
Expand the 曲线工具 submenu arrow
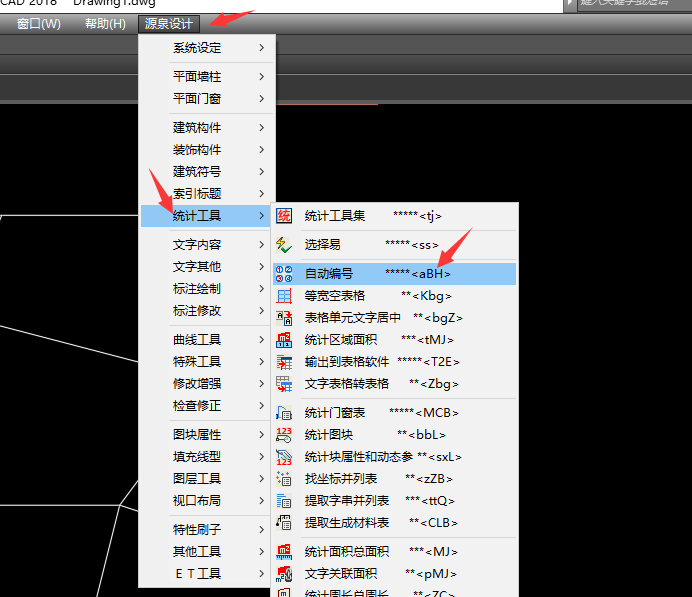(x=262, y=340)
